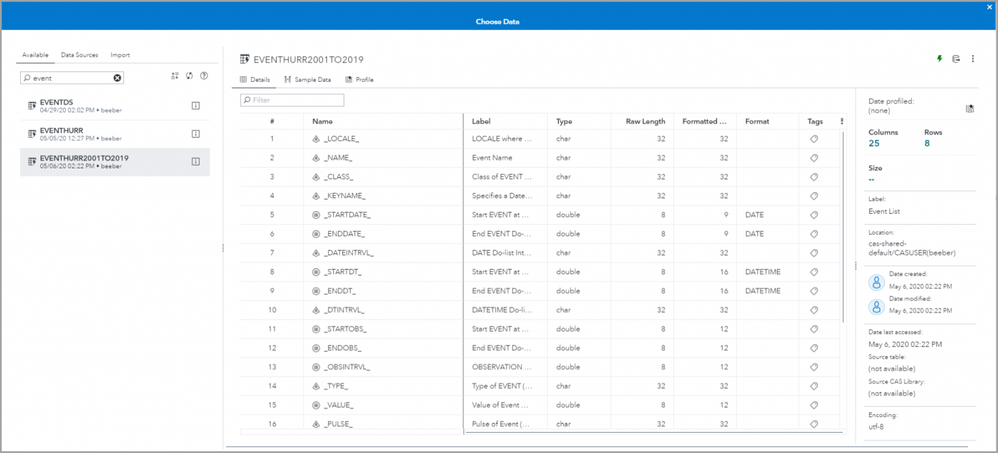
Task: Open info icon for the EVENTHURR2001TO2019 list entry
Action: 195,162
